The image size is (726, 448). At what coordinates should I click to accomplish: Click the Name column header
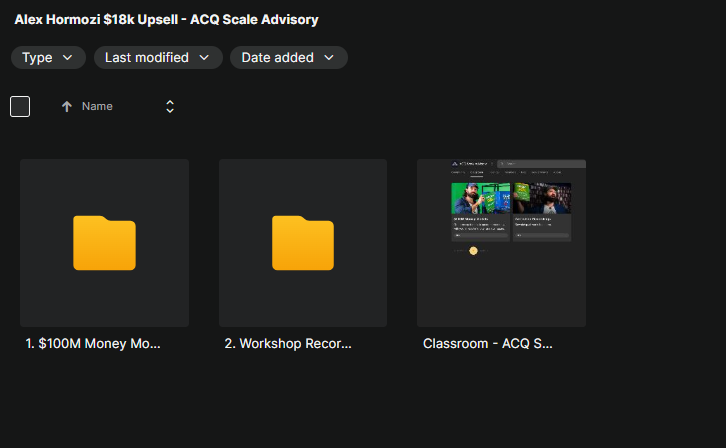(97, 106)
